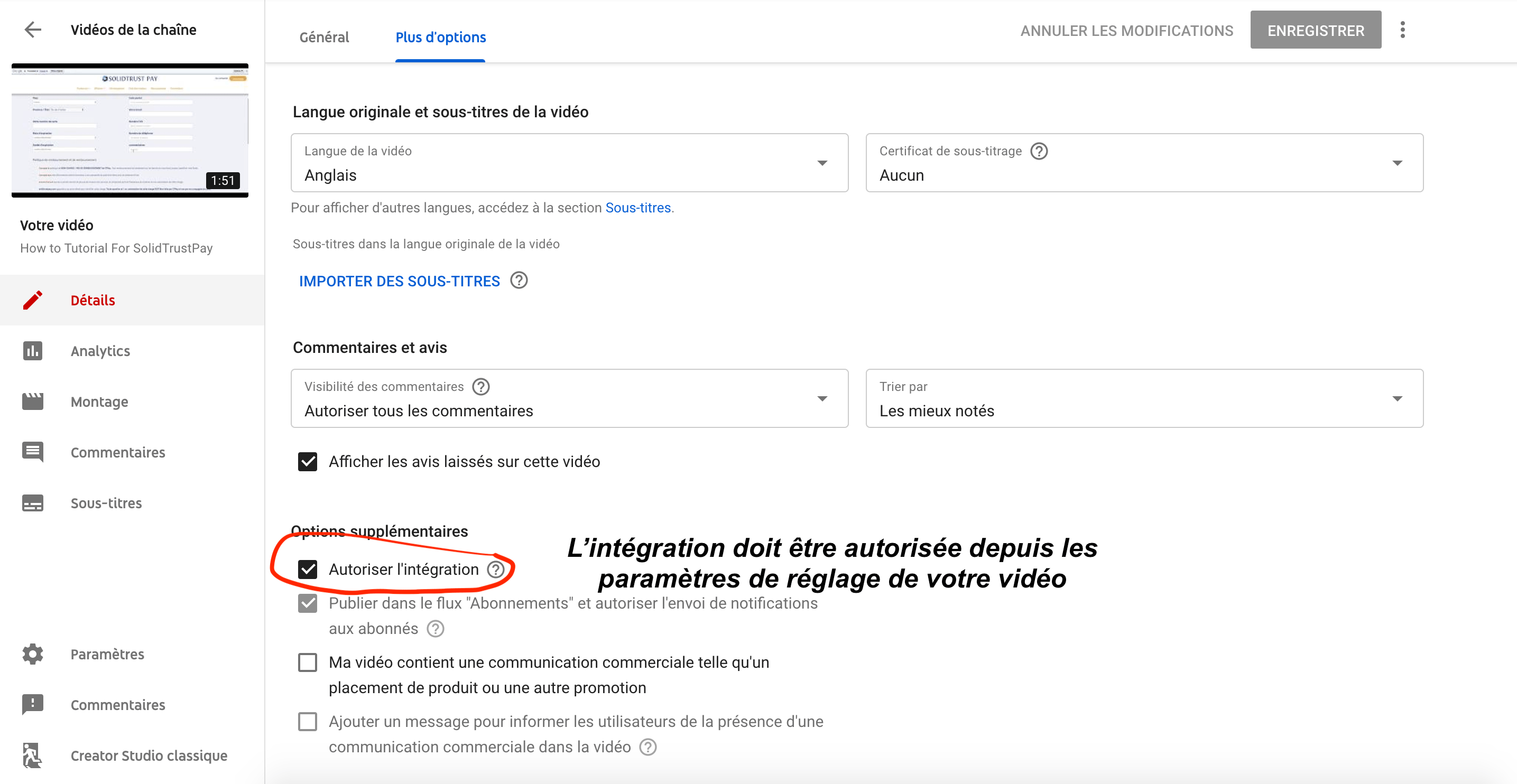
Task: Open the 'Certificat de sous-titrage' dropdown
Action: tap(1144, 162)
